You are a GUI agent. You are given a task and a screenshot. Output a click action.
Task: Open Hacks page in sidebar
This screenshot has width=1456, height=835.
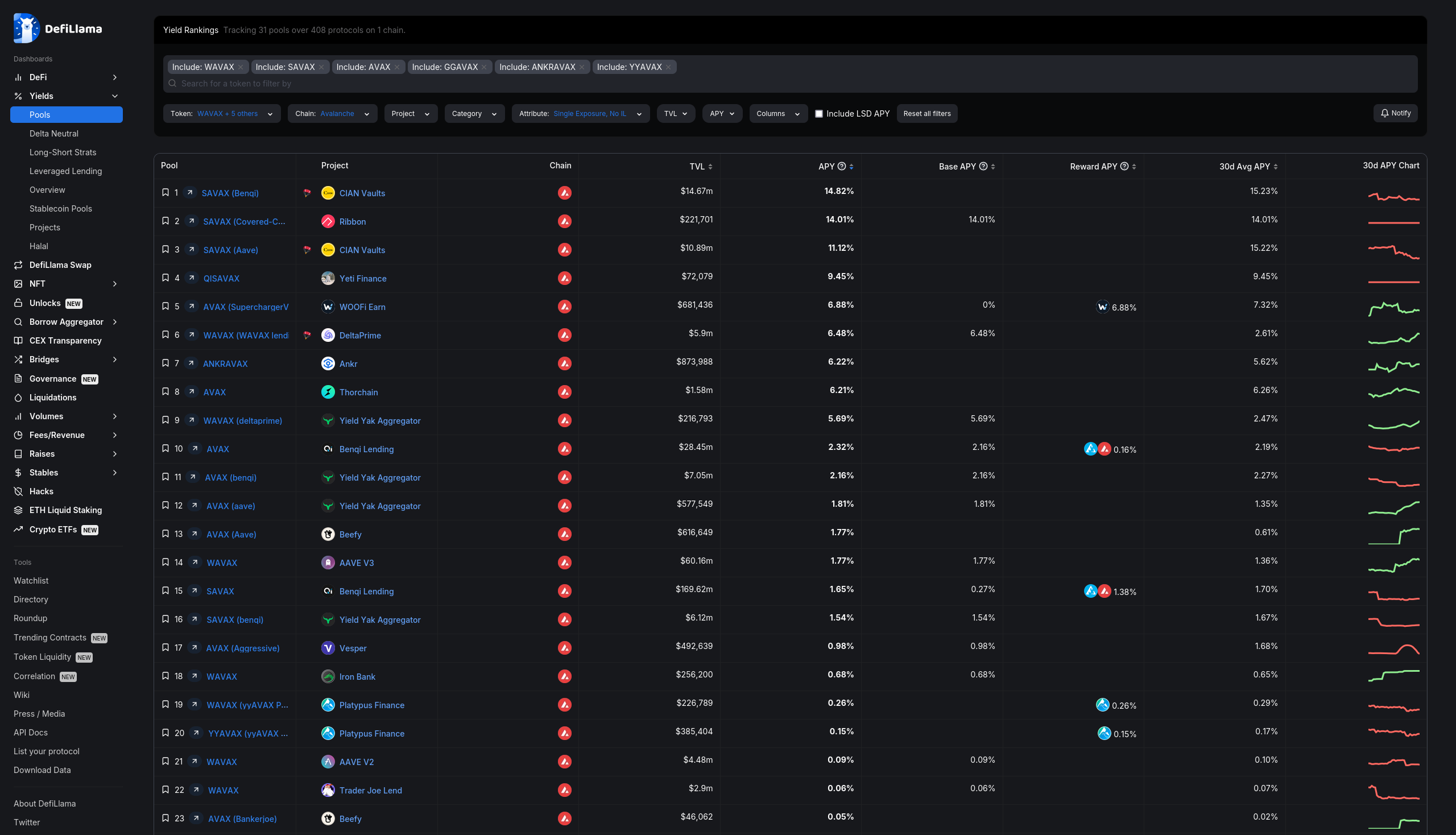click(42, 491)
